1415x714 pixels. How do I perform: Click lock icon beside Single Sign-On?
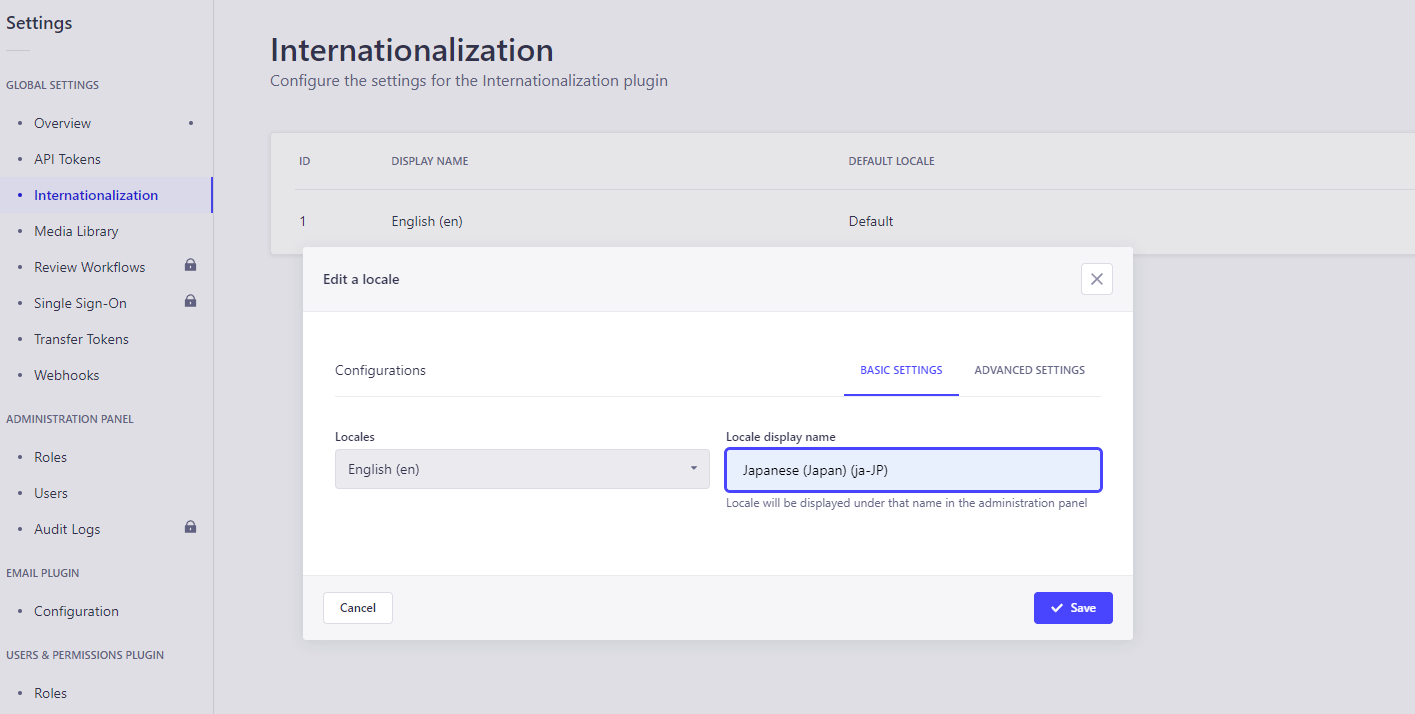click(x=190, y=302)
